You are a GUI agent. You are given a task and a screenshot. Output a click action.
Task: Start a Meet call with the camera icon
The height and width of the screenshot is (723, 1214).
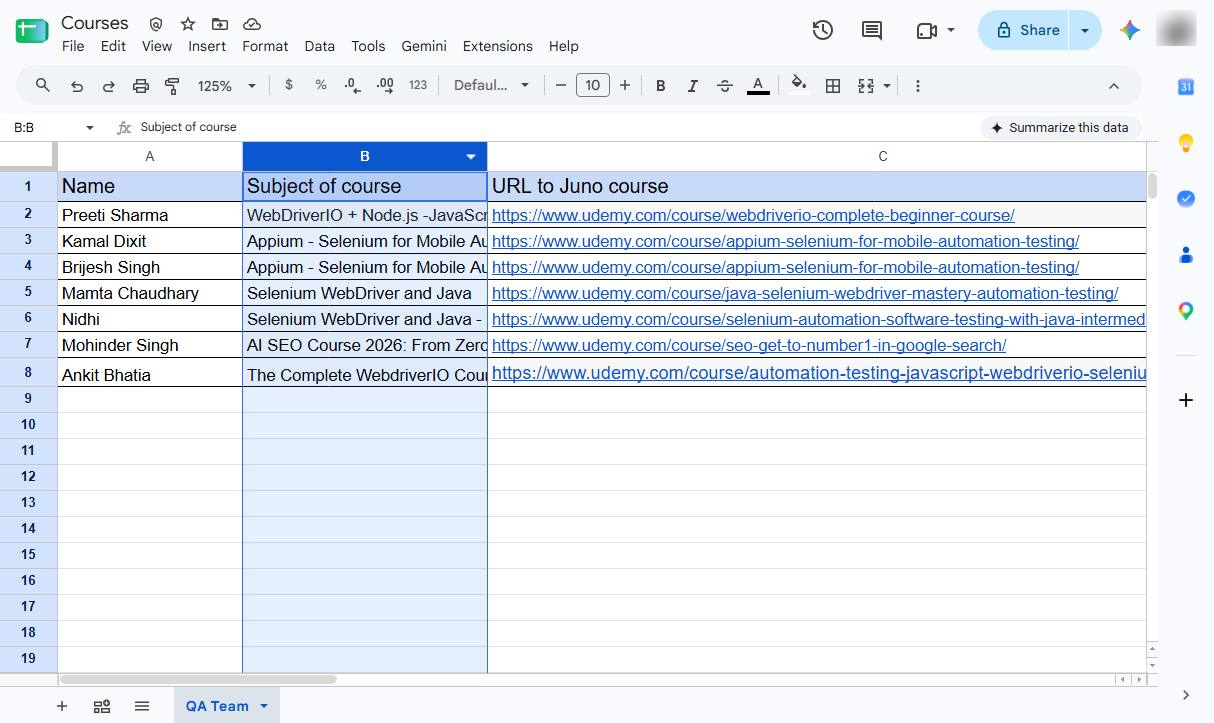[x=926, y=31]
